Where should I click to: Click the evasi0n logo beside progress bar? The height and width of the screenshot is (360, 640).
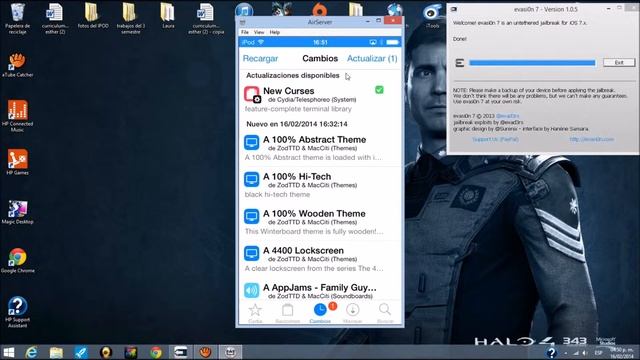coord(460,63)
